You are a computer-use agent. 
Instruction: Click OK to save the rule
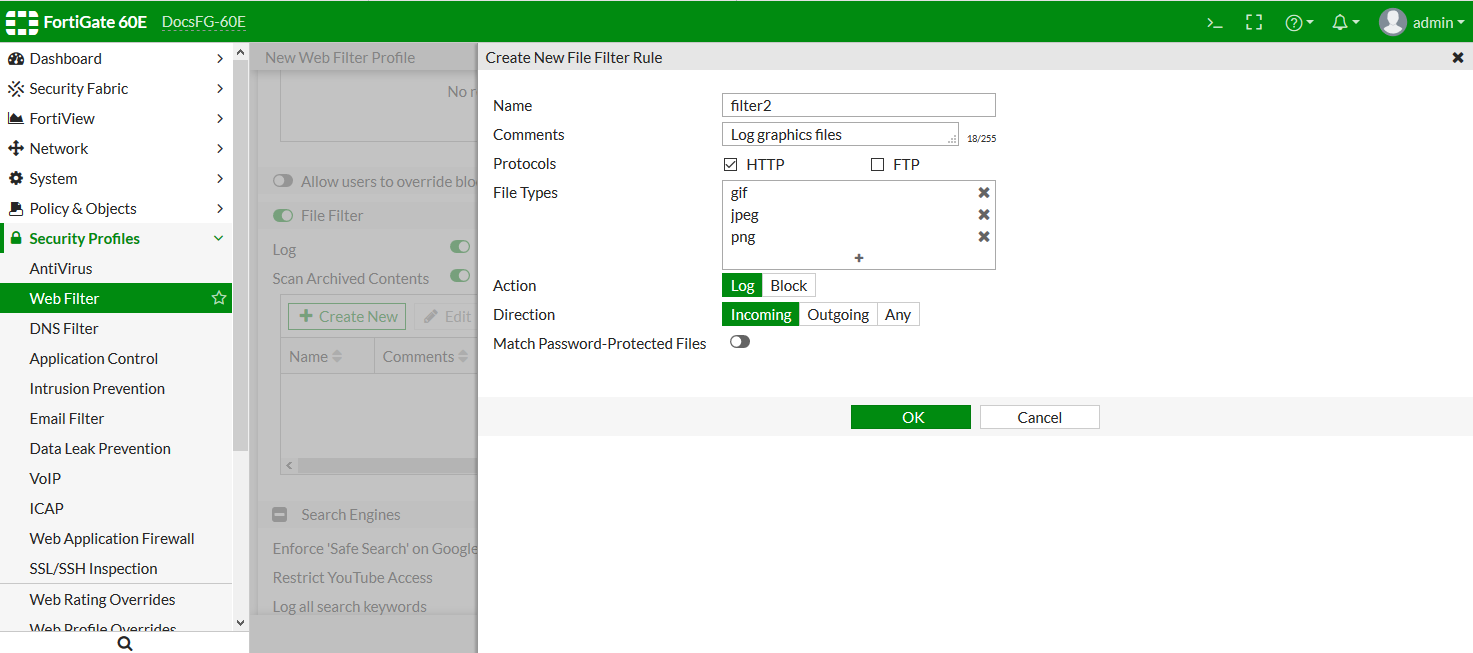[911, 417]
